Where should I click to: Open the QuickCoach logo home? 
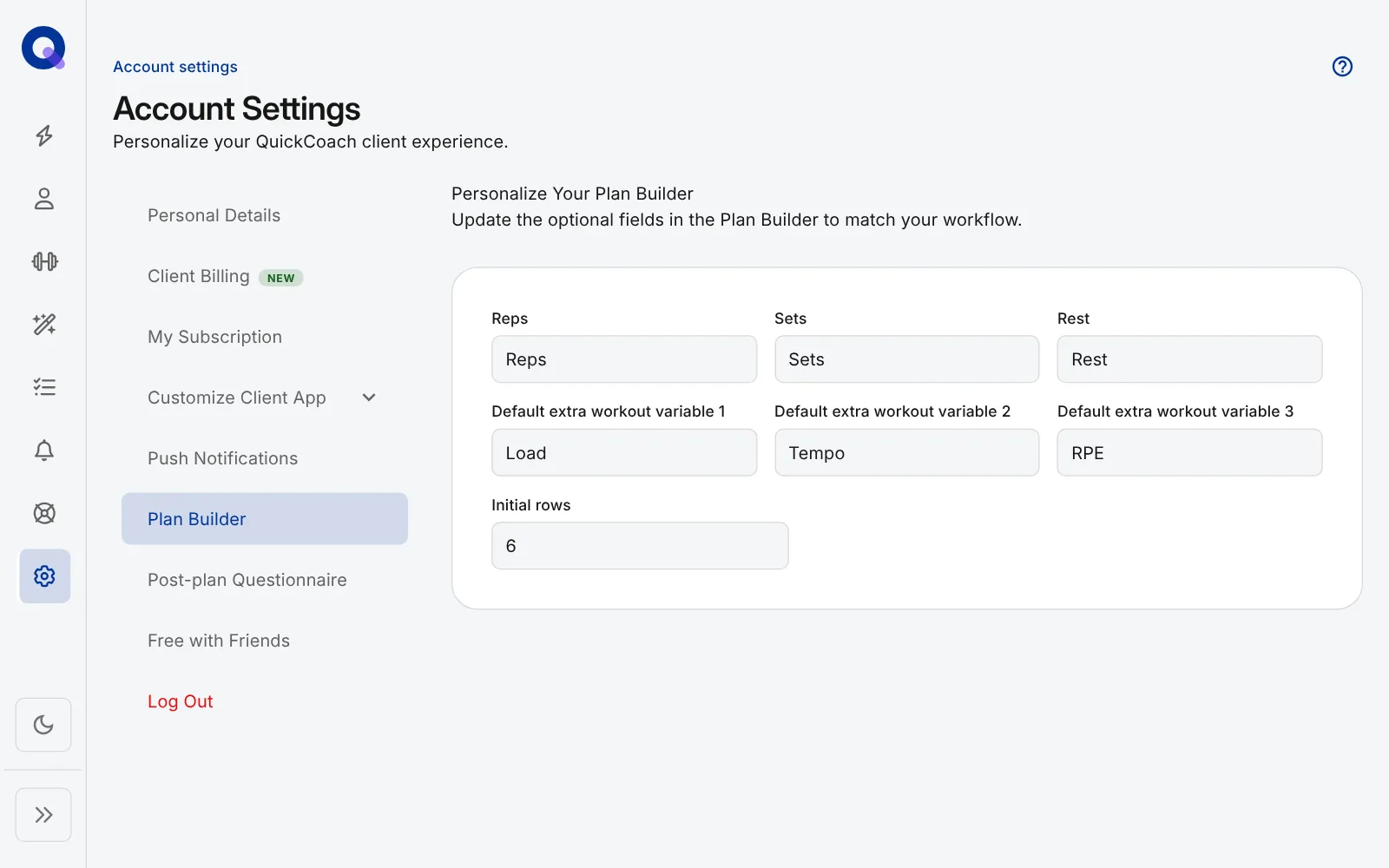[43, 48]
